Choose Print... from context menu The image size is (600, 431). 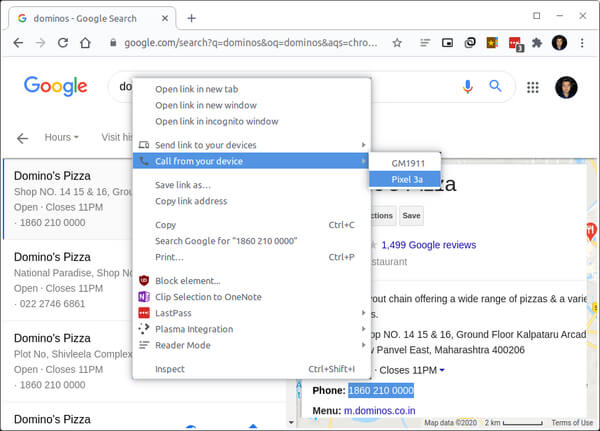click(252, 257)
